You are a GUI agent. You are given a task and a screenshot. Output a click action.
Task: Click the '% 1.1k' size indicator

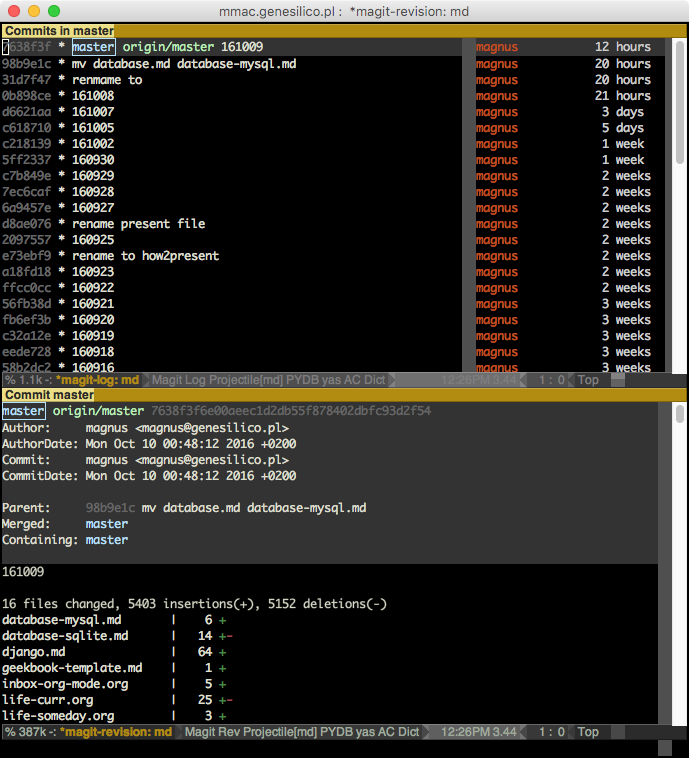pyautogui.click(x=24, y=380)
